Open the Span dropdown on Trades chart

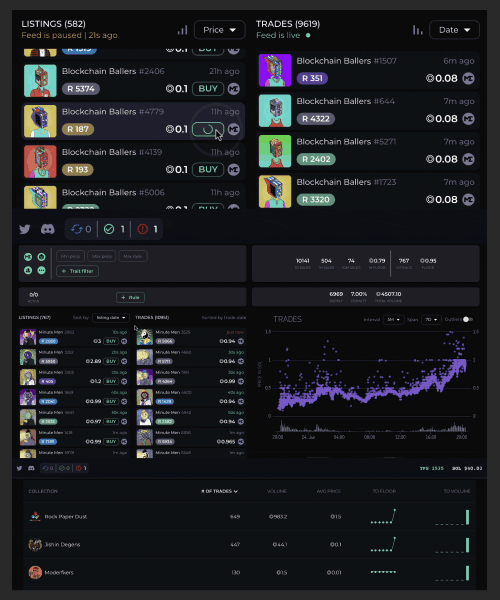(431, 320)
